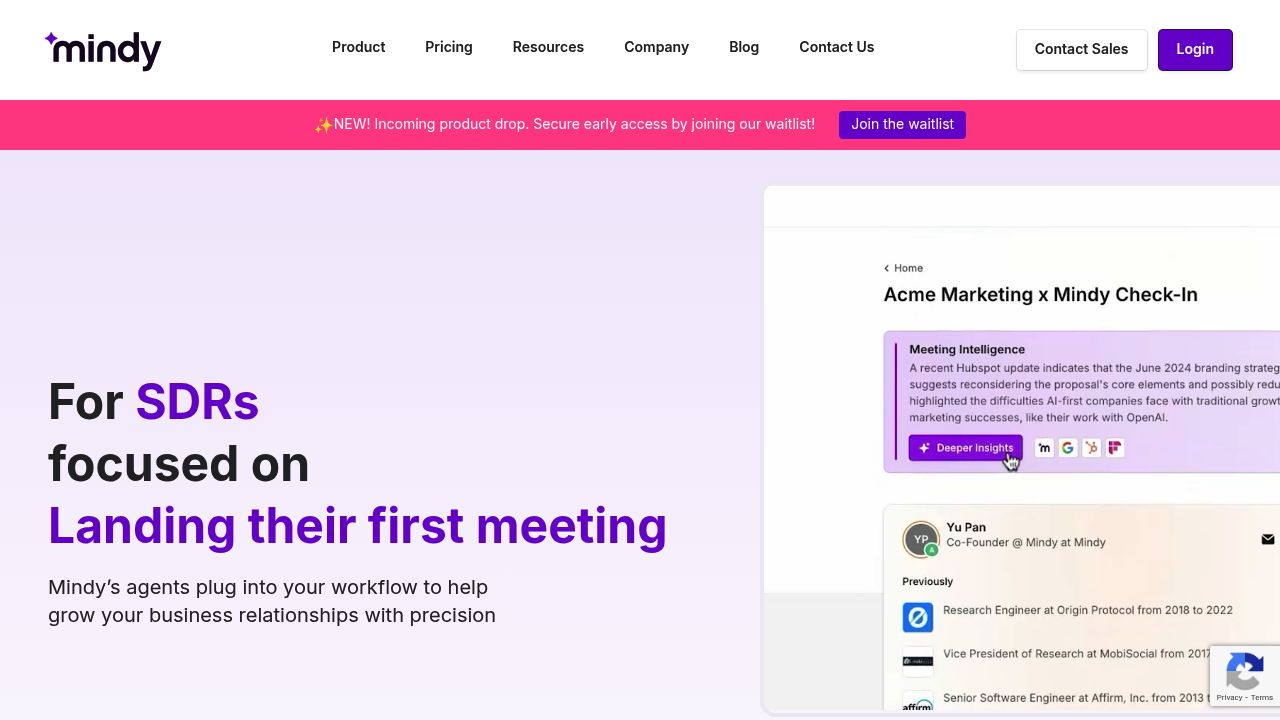Click 'Co-Founder @ Mindy at Mindy' text

click(1026, 542)
